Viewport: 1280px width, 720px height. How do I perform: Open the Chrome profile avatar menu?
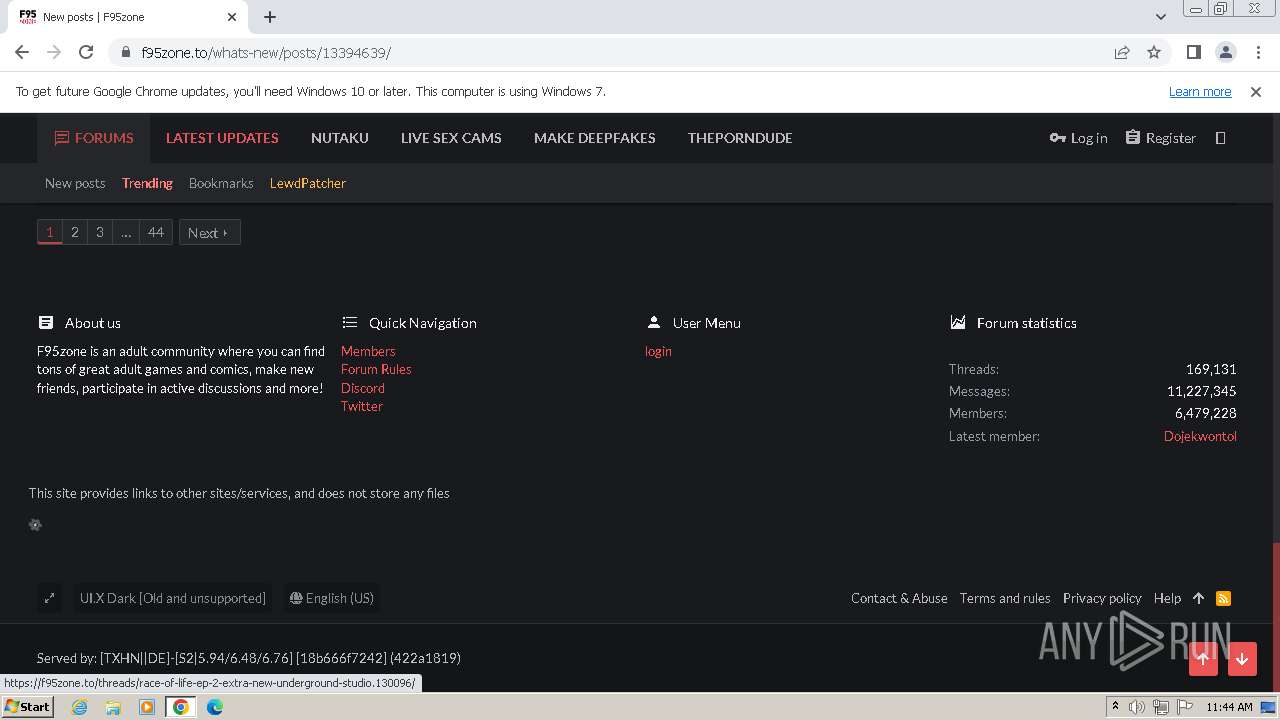click(x=1225, y=52)
